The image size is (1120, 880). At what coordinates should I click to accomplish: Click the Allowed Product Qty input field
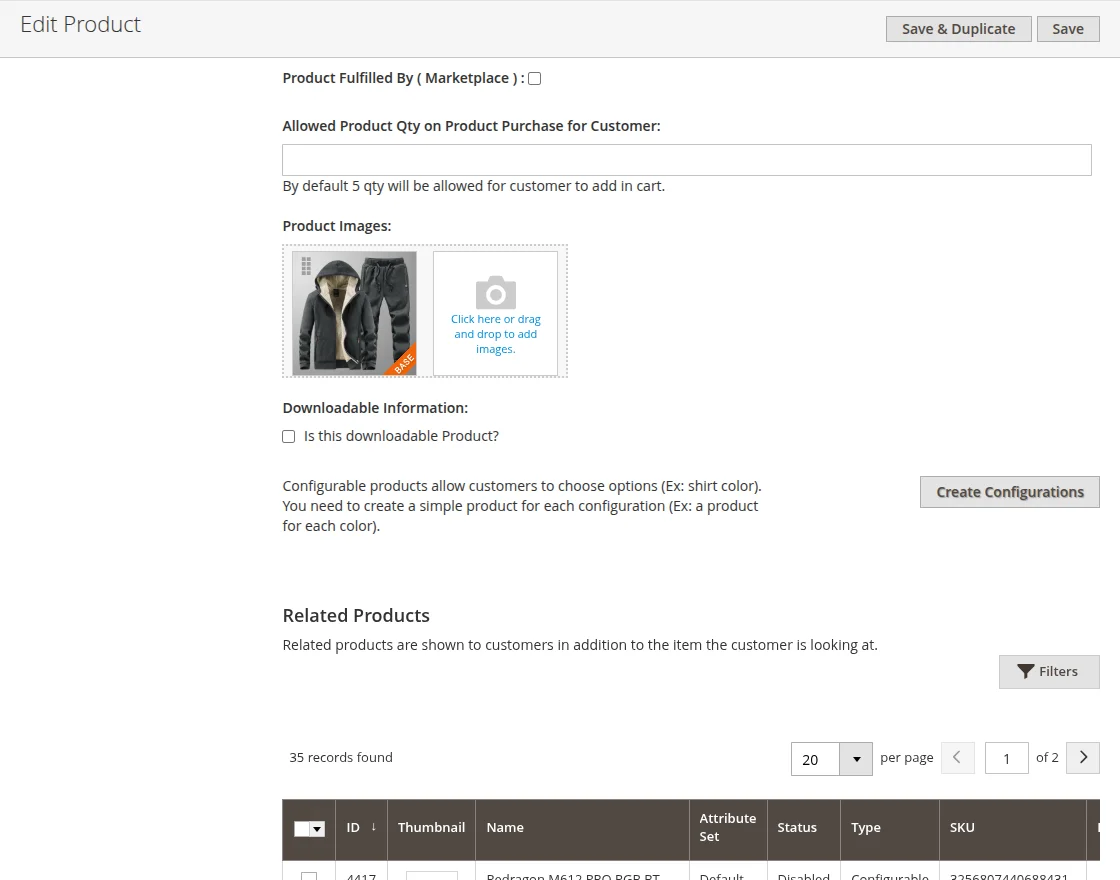click(x=686, y=159)
